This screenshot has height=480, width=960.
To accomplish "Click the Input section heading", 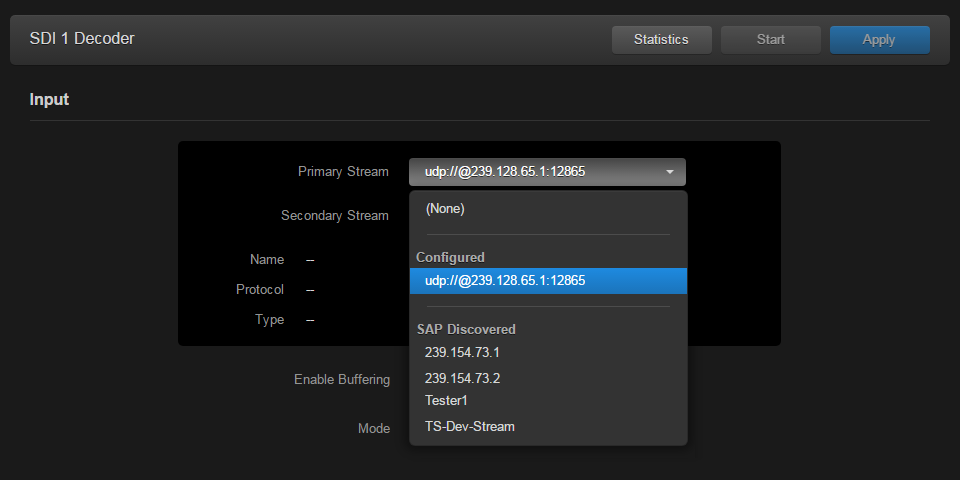I will point(49,100).
